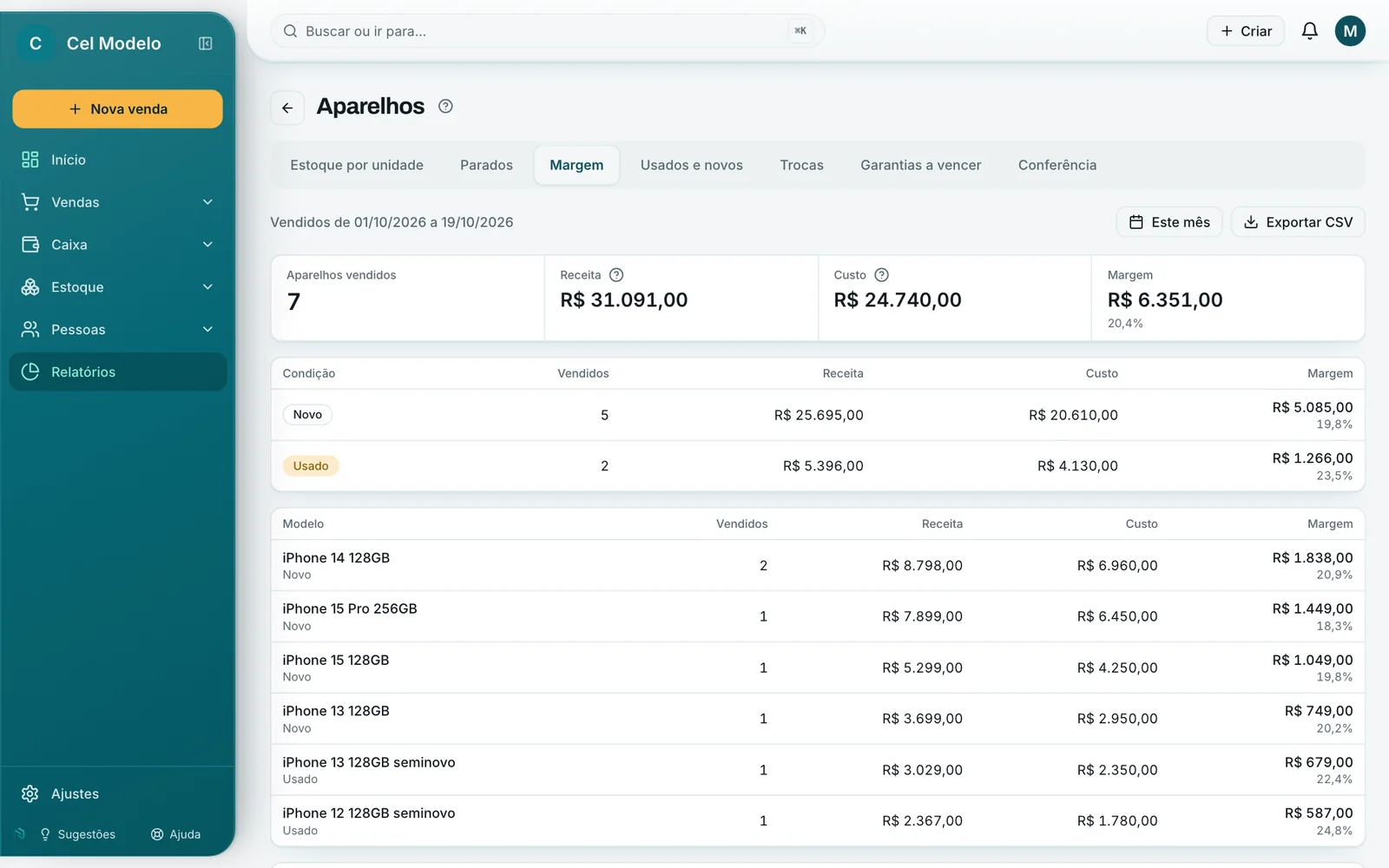Select the active Margem tab
The image size is (1389, 868).
pos(576,165)
